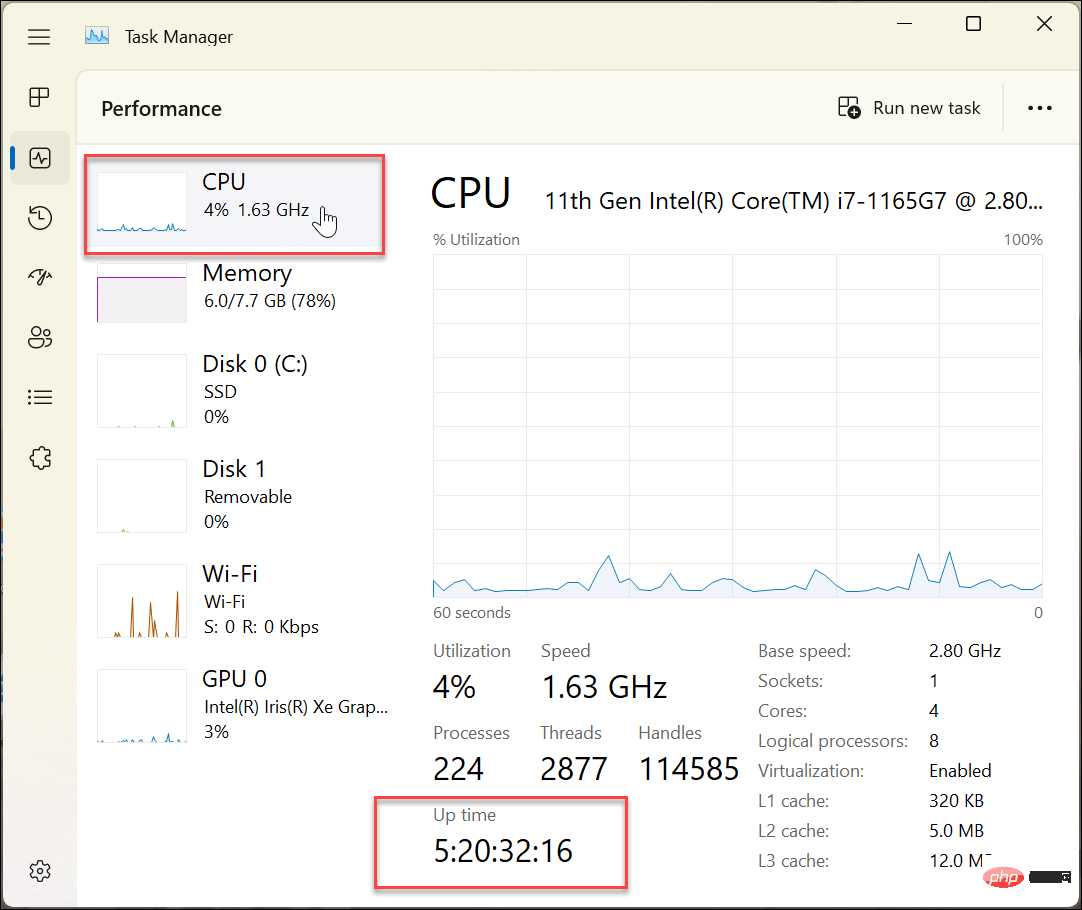Click the 60 seconds graph label
Viewport: 1082px width, 910px height.
point(471,613)
